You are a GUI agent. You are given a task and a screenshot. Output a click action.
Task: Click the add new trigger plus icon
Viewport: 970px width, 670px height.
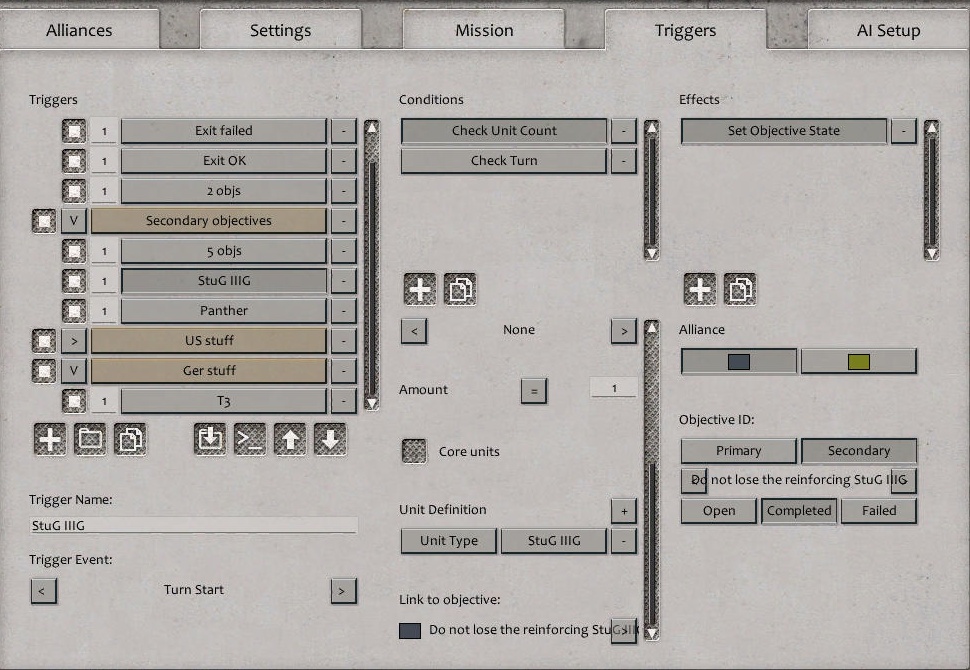click(x=50, y=438)
